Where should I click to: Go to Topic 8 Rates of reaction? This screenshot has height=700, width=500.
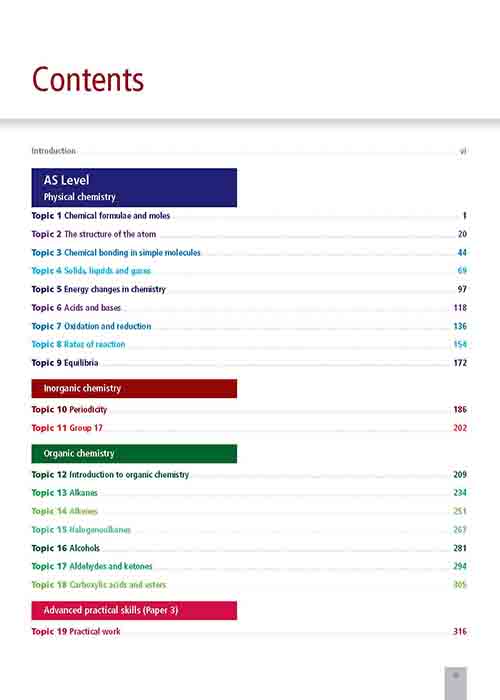pyautogui.click(x=249, y=344)
